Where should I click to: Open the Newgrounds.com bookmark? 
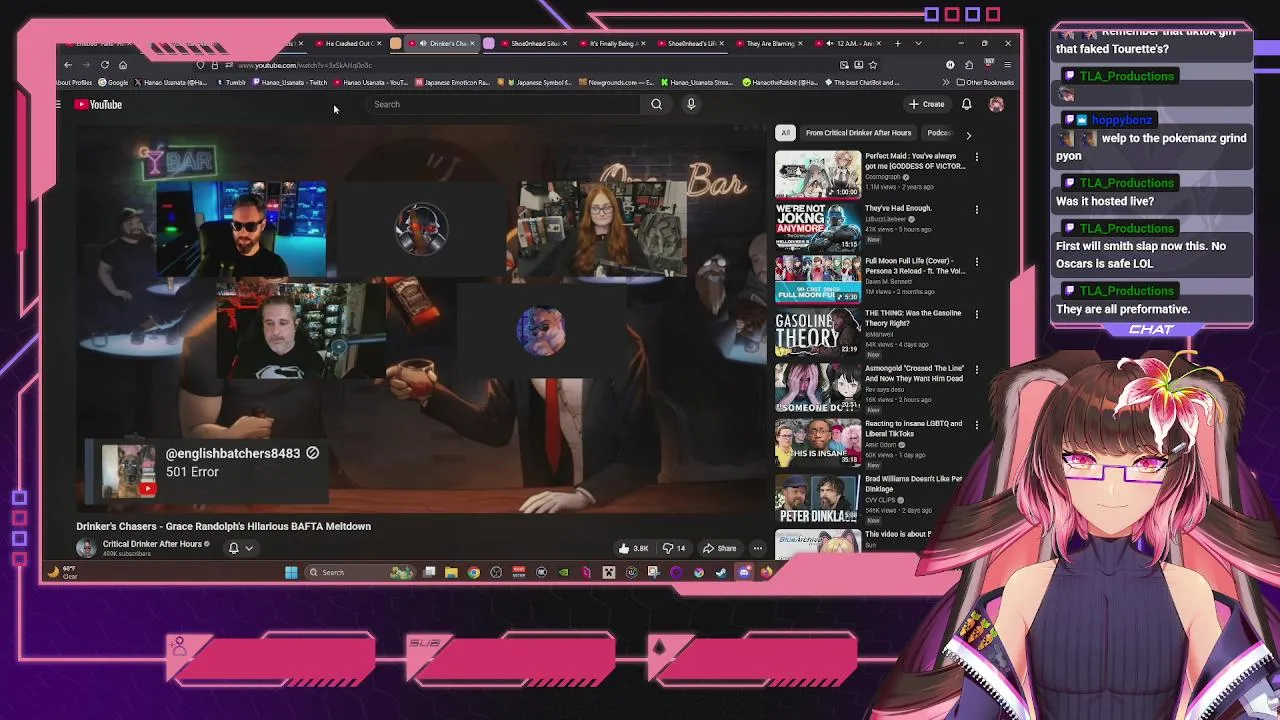[x=615, y=82]
